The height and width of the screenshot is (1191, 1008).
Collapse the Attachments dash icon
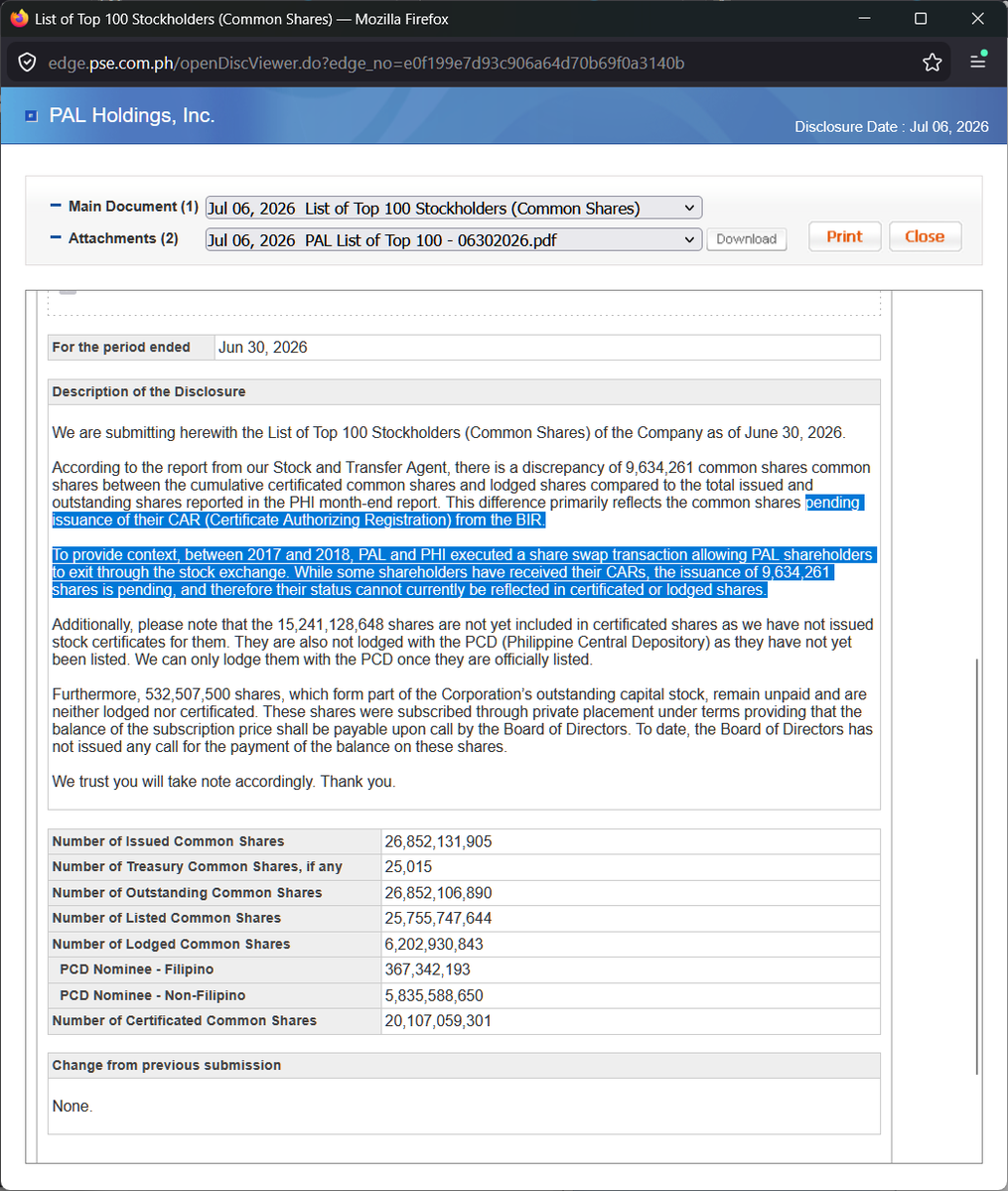[56, 237]
